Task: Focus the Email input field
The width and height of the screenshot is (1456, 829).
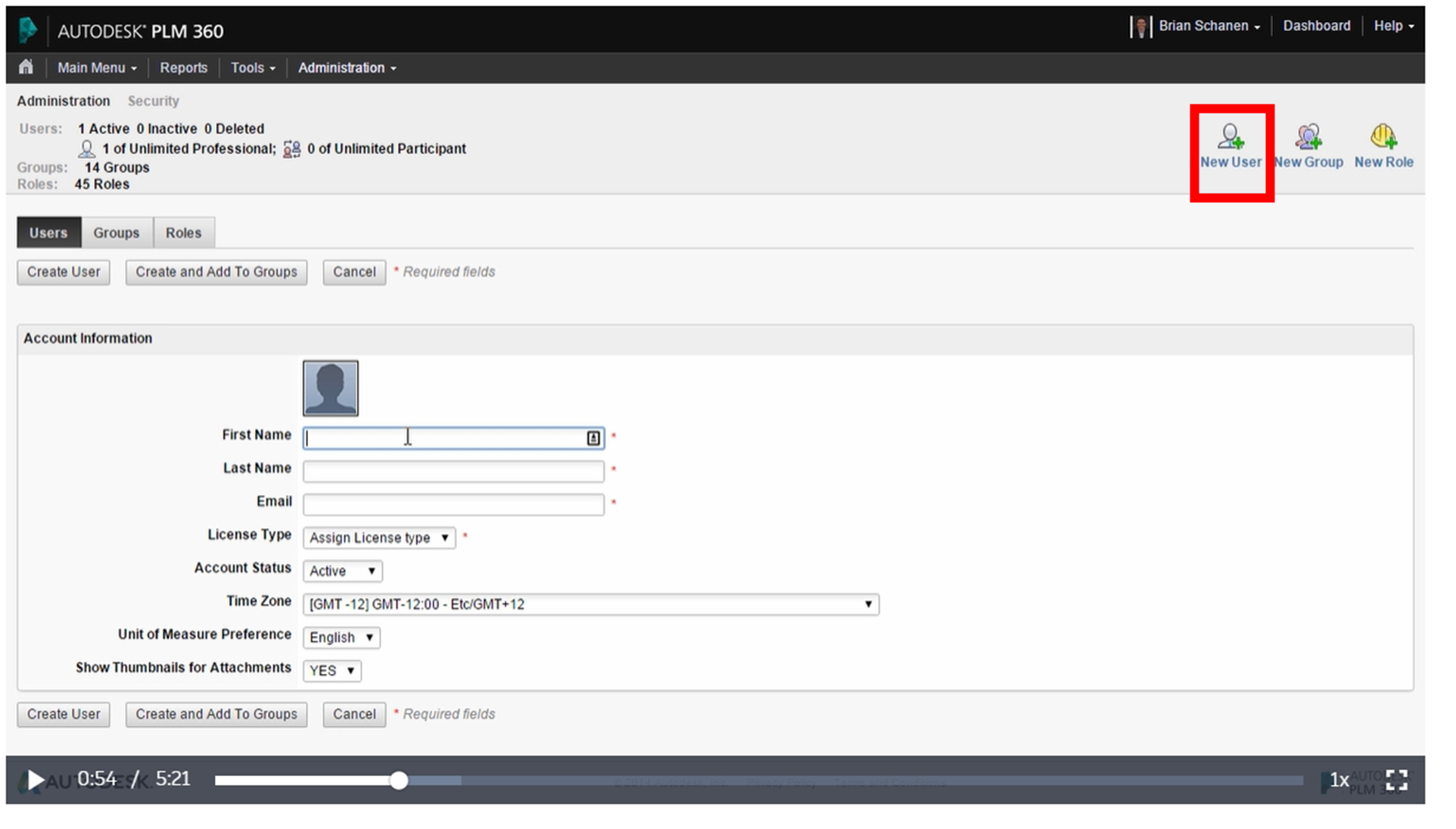Action: point(453,504)
